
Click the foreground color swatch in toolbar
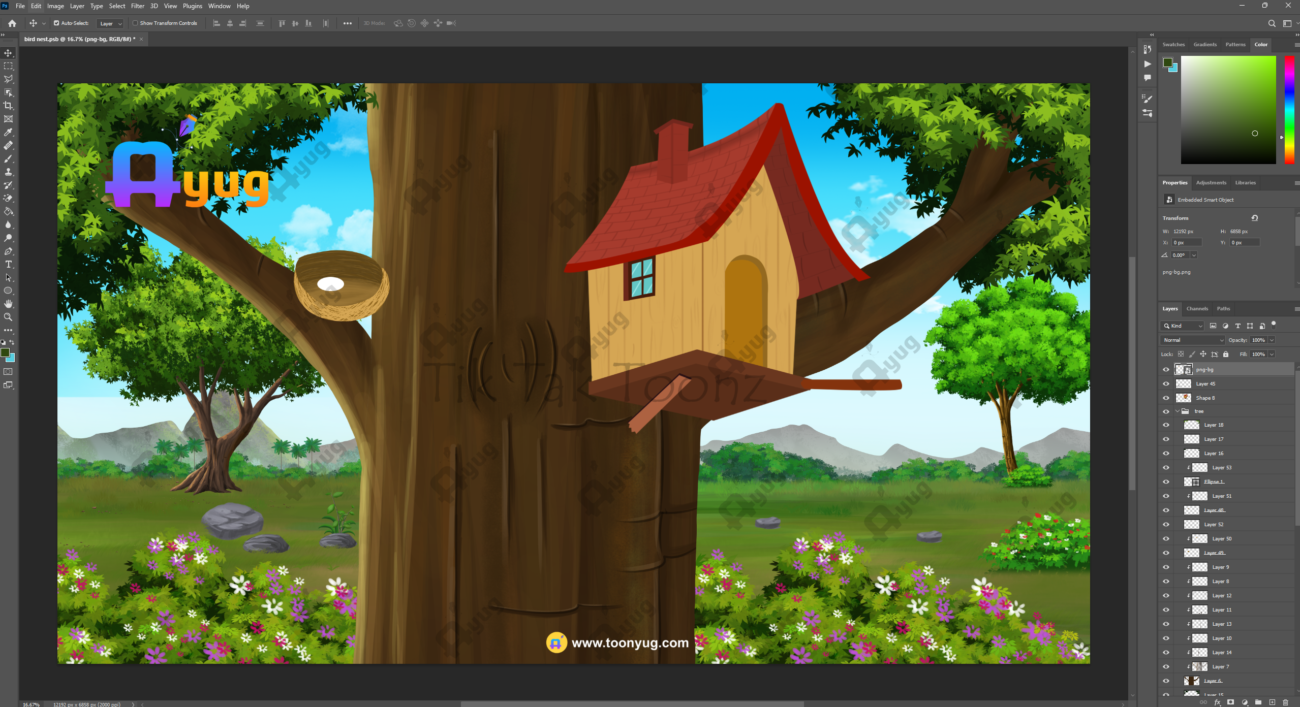(7, 353)
